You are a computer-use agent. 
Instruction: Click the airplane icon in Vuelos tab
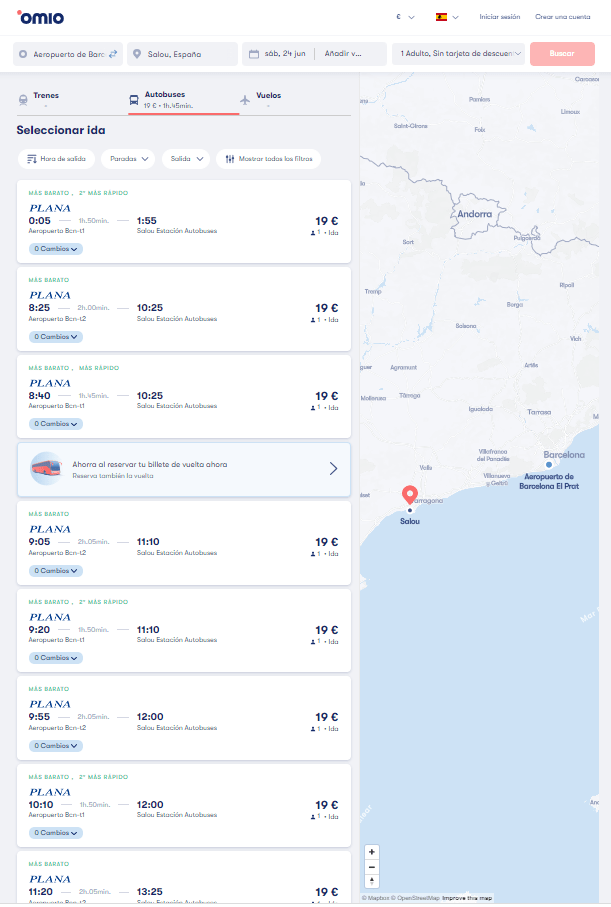tap(245, 100)
